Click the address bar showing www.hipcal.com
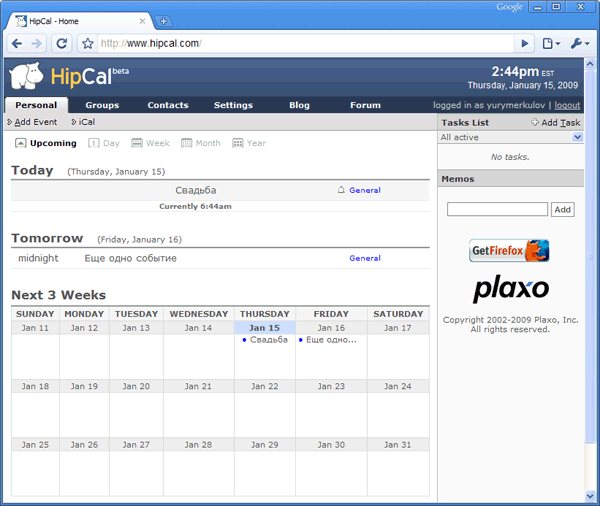 pyautogui.click(x=305, y=44)
